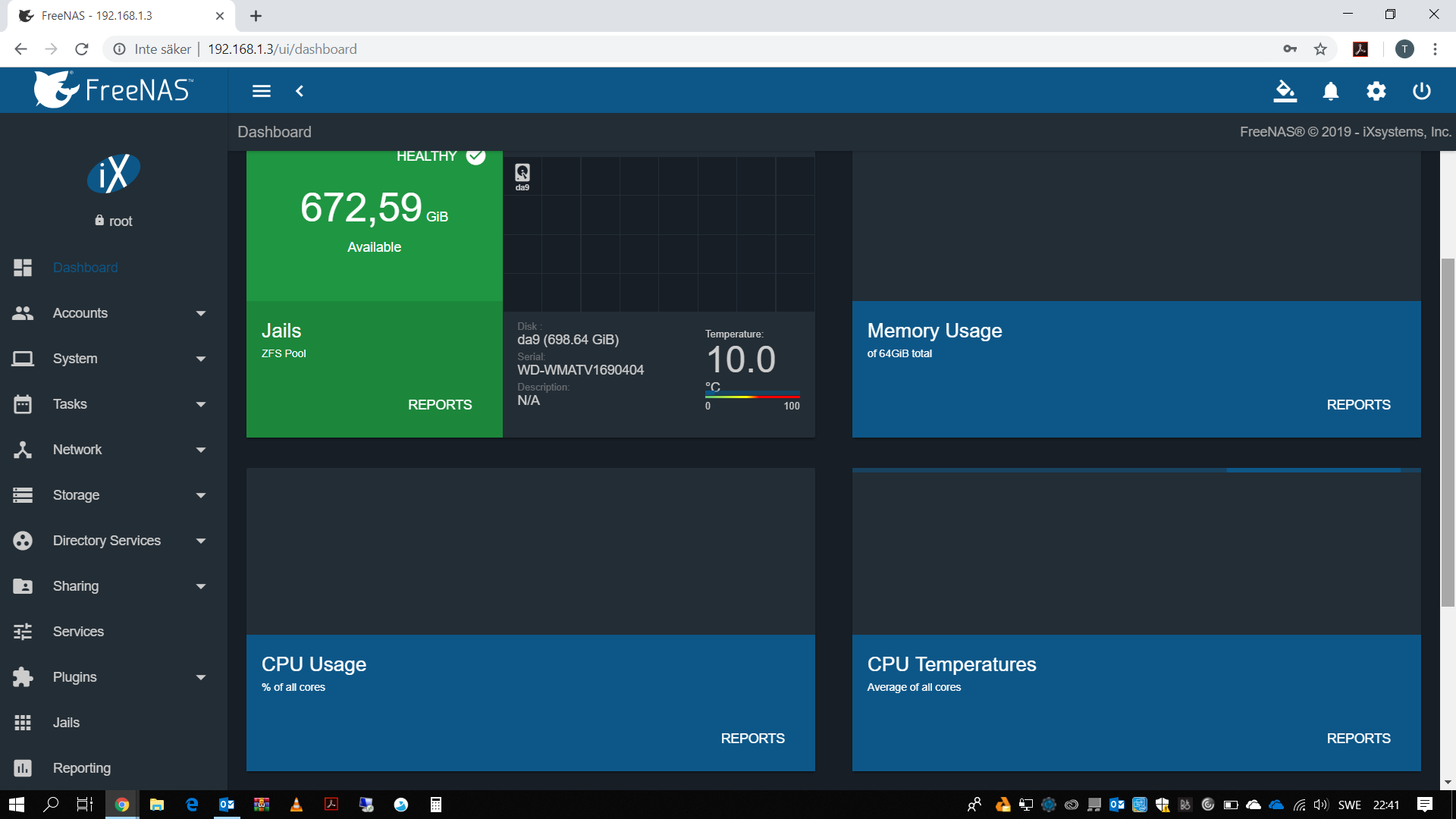Click the disk temperature gauge bar
1456x819 pixels.
752,396
